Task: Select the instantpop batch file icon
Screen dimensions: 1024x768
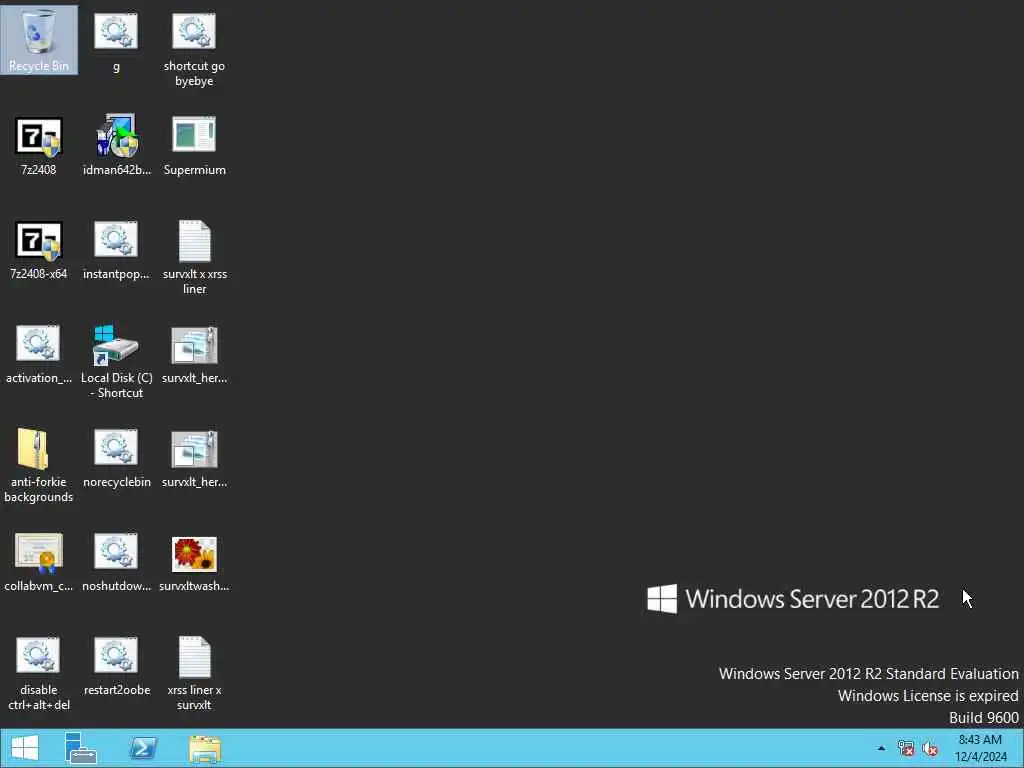Action: (116, 249)
